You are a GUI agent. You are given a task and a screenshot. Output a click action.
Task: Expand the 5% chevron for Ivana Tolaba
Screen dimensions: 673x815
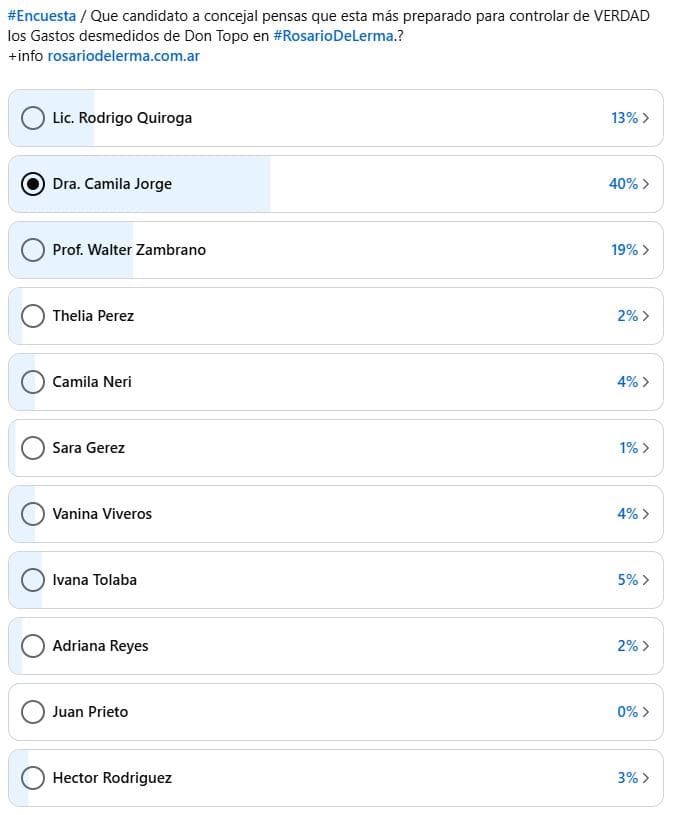click(x=646, y=580)
